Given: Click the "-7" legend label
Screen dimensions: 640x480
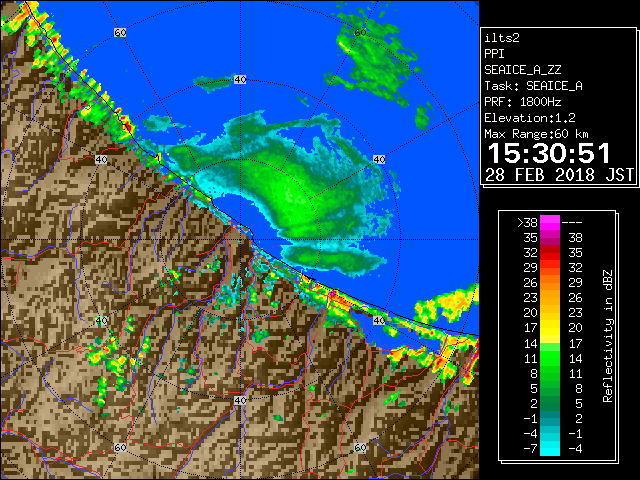Looking at the screenshot, I should point(530,449).
